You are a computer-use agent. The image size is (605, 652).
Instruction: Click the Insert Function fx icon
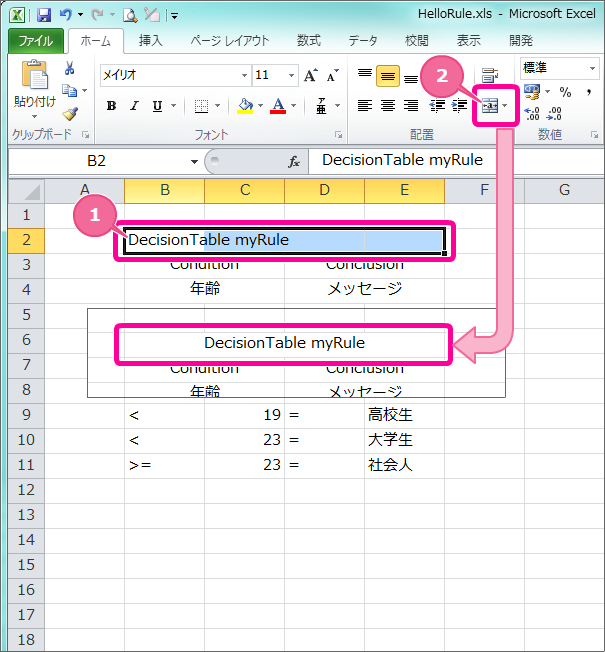[294, 161]
